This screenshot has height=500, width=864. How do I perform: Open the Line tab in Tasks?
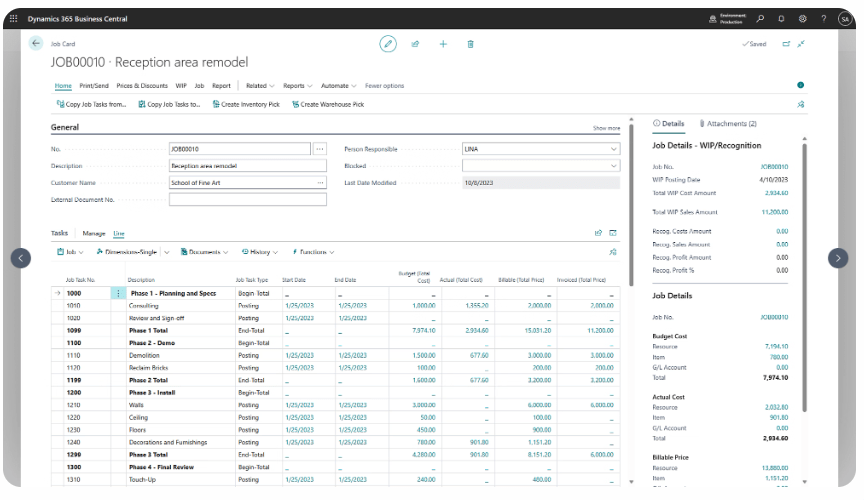coord(118,233)
